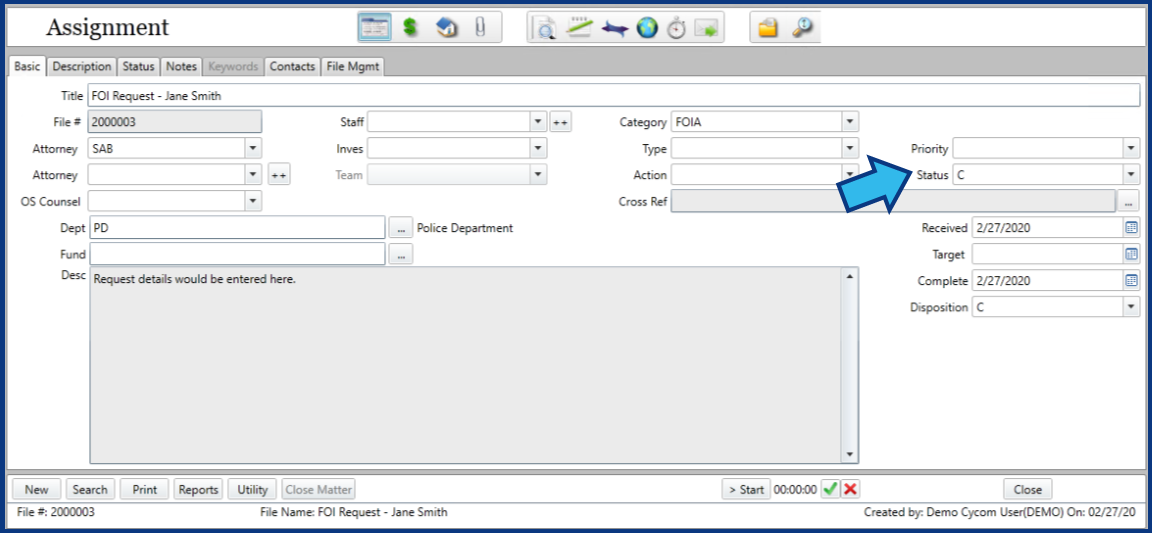Click "File Name: FOI Request - Jane Smith" status text
Screen dimensions: 1153x534
354,512
